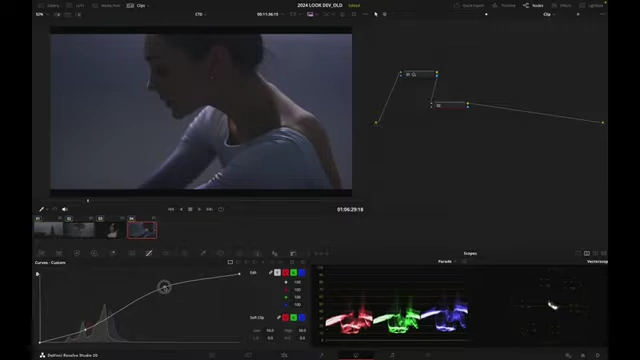Click the Soft Clip Low value field
The image size is (640, 360).
(270, 331)
